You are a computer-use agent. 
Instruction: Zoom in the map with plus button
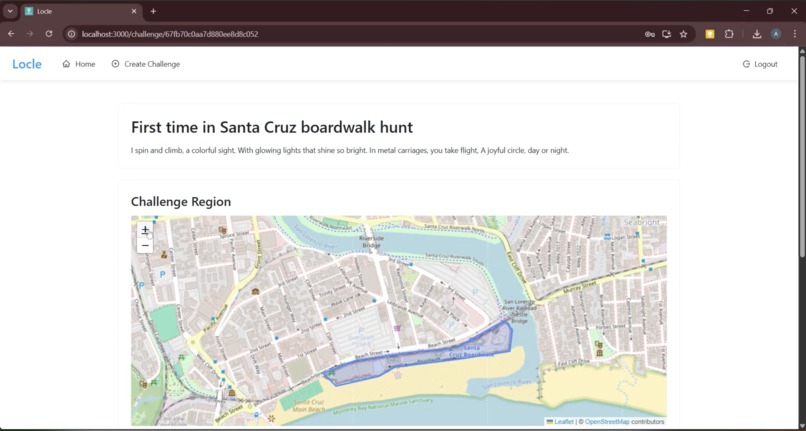coord(145,230)
